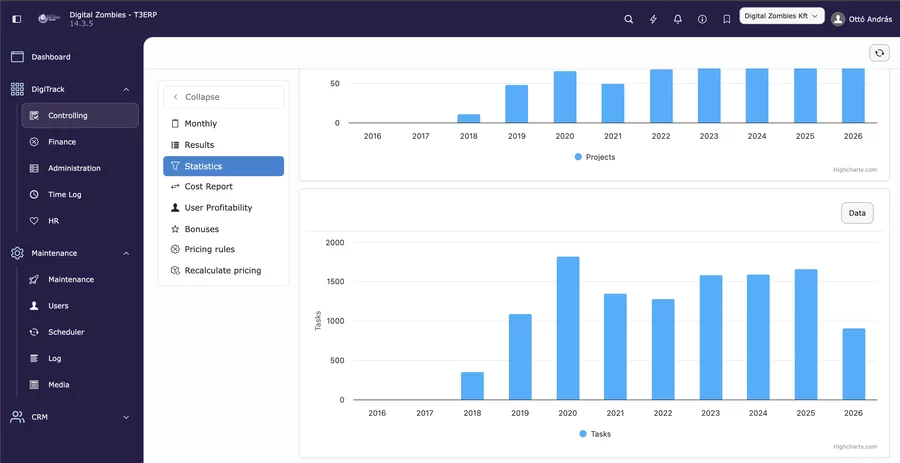900x463 pixels.
Task: Click the 2021 bar in Projects chart
Action: click(x=612, y=103)
